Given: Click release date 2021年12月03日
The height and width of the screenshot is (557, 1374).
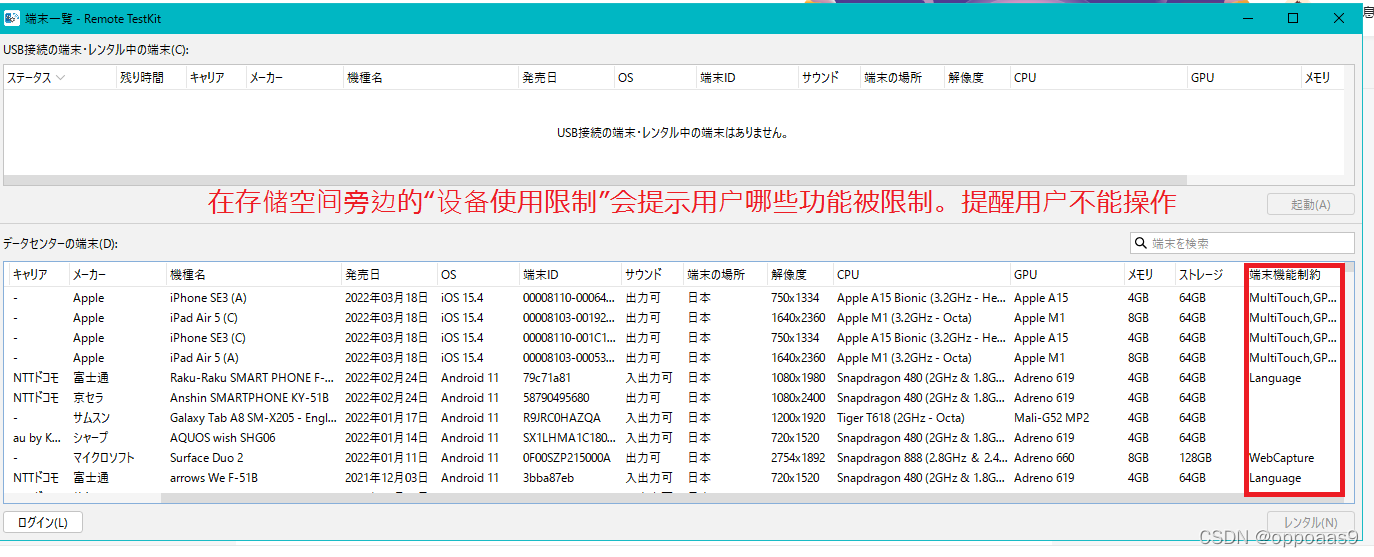Looking at the screenshot, I should coord(386,478).
